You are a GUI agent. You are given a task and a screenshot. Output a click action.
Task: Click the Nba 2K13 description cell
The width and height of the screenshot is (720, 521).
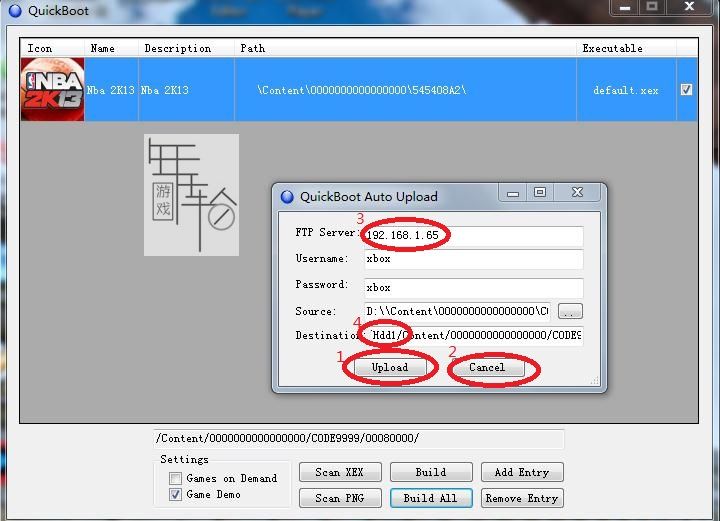tap(186, 90)
